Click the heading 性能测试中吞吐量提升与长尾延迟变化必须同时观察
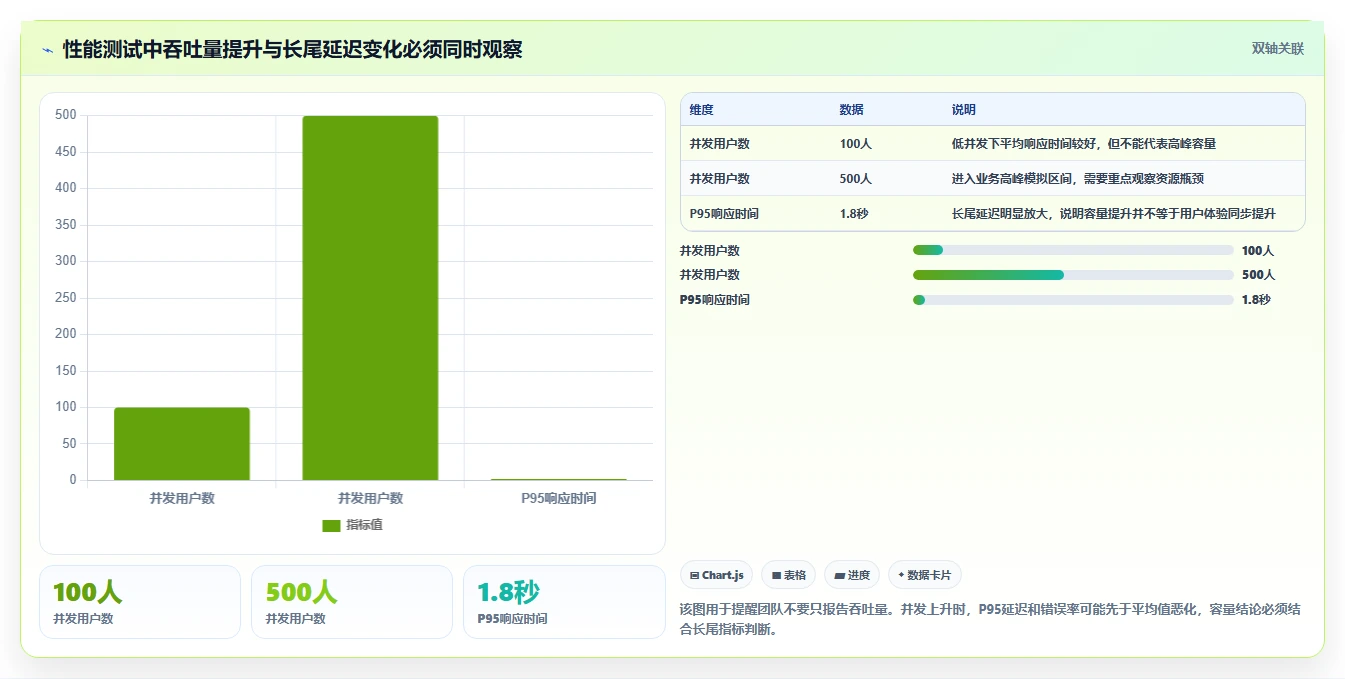The image size is (1345, 679). point(293,50)
